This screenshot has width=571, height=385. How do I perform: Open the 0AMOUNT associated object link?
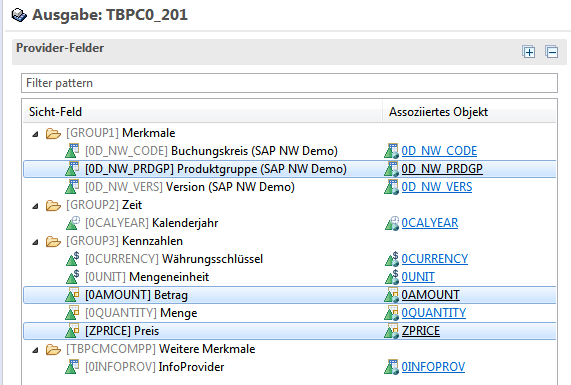tap(430, 295)
